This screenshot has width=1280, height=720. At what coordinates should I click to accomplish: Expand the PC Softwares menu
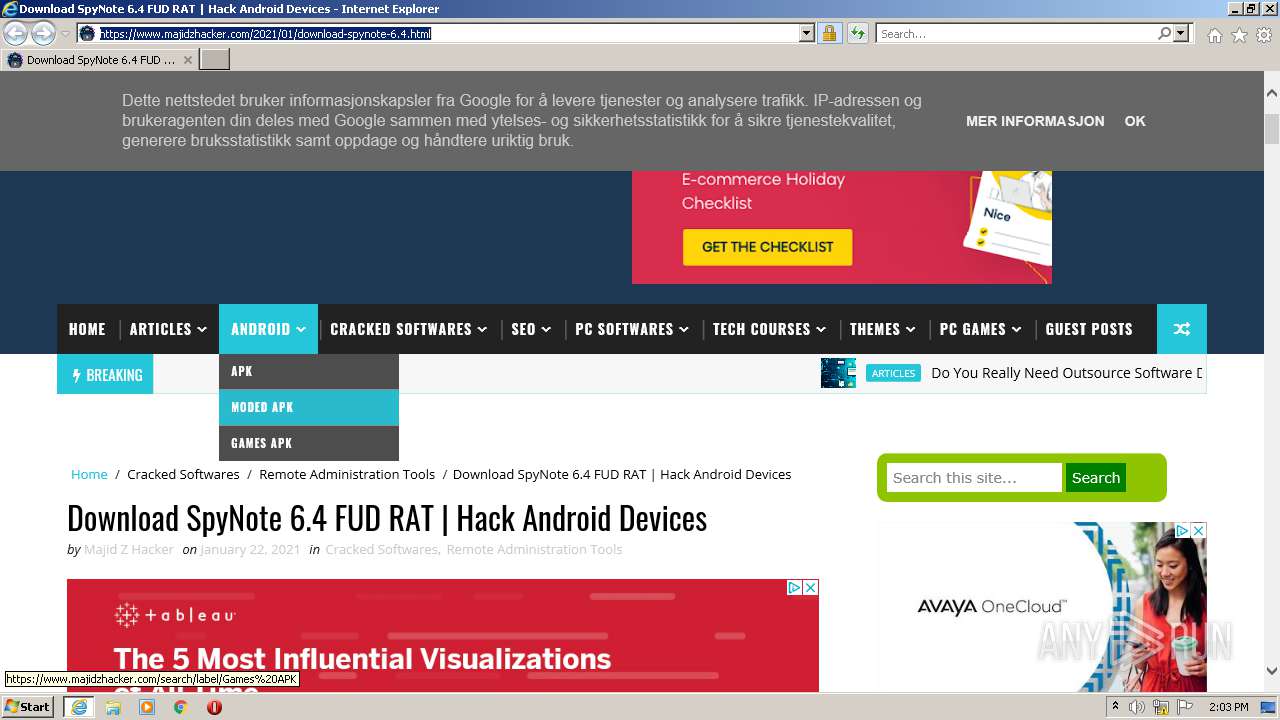click(632, 329)
